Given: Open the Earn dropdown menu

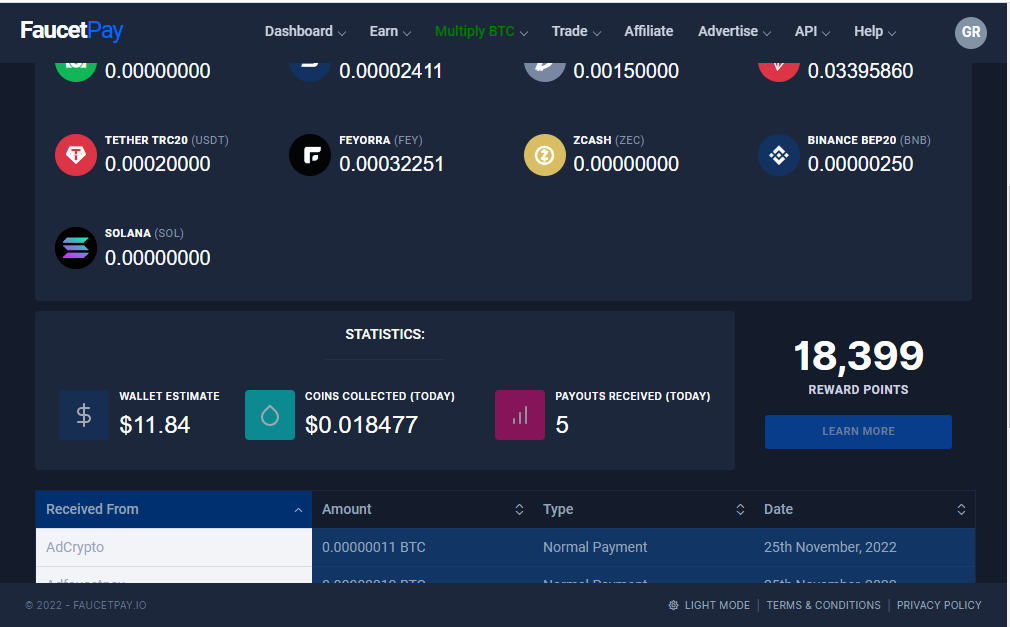Looking at the screenshot, I should coord(390,32).
